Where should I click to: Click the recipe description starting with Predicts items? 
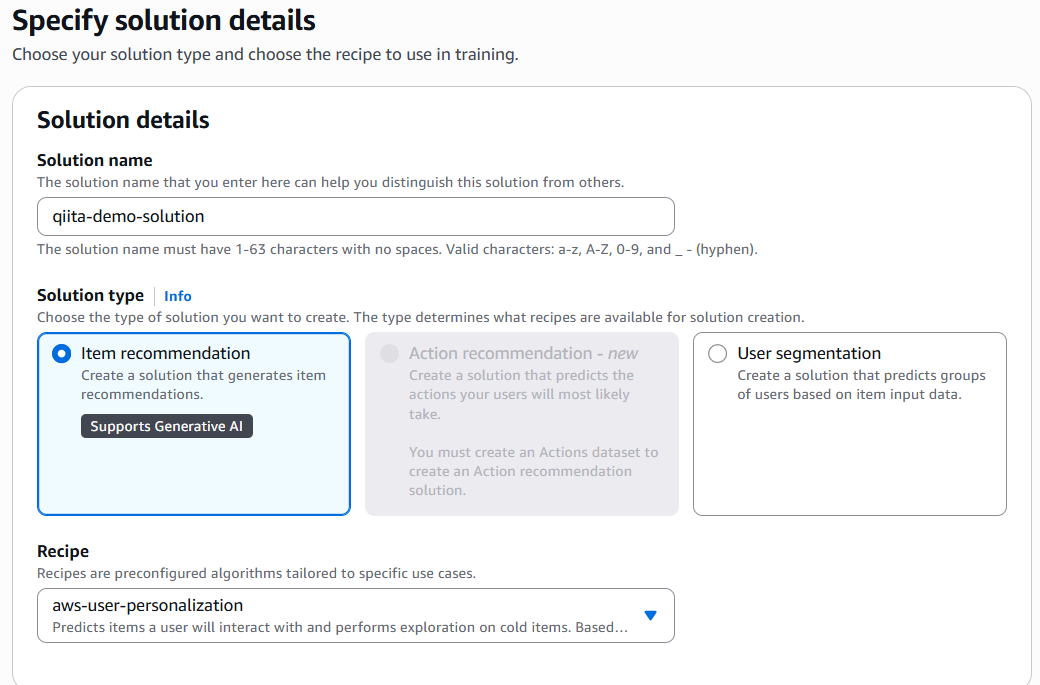(x=340, y=627)
